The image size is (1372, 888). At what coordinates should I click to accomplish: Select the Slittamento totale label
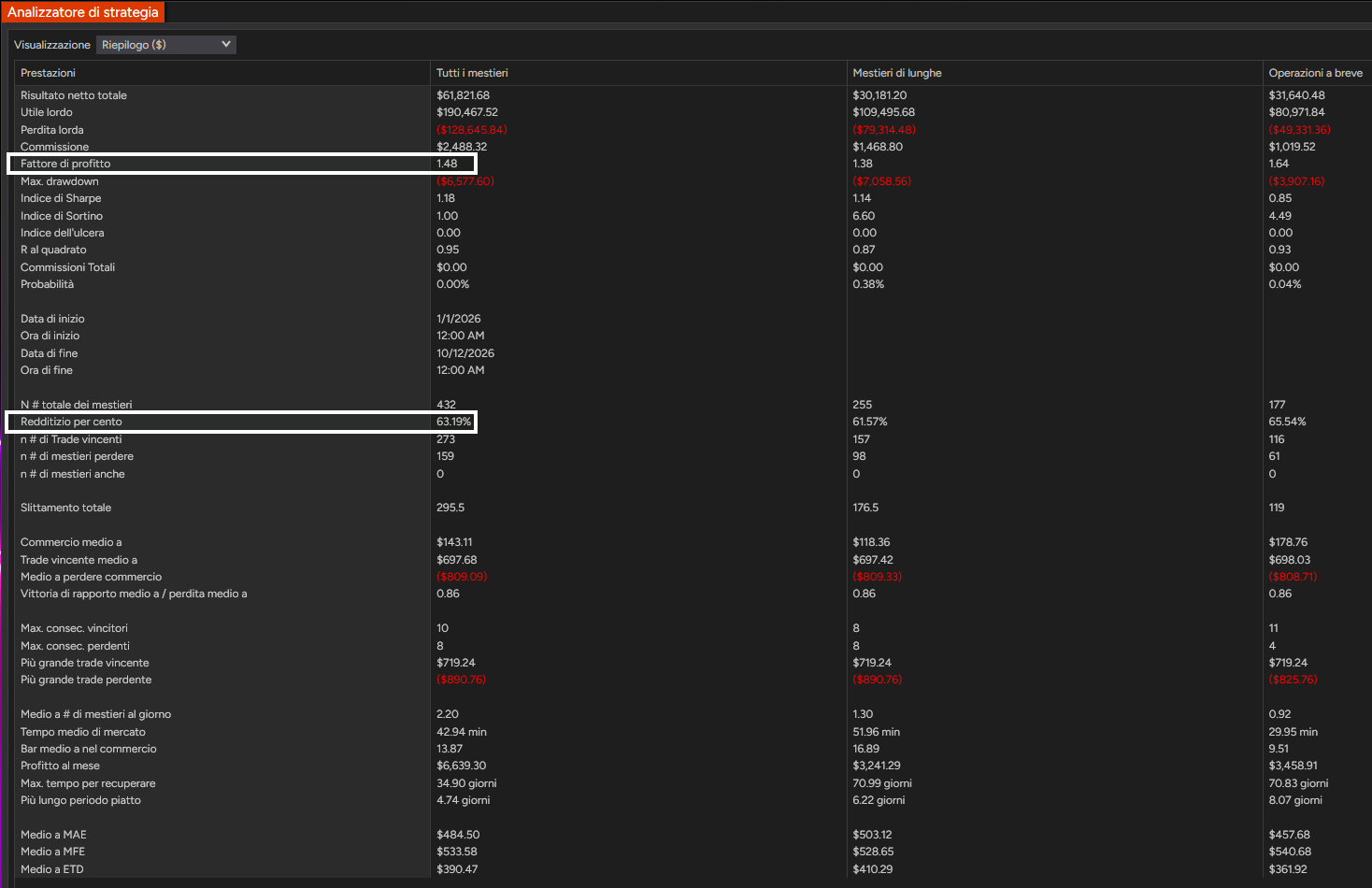65,508
